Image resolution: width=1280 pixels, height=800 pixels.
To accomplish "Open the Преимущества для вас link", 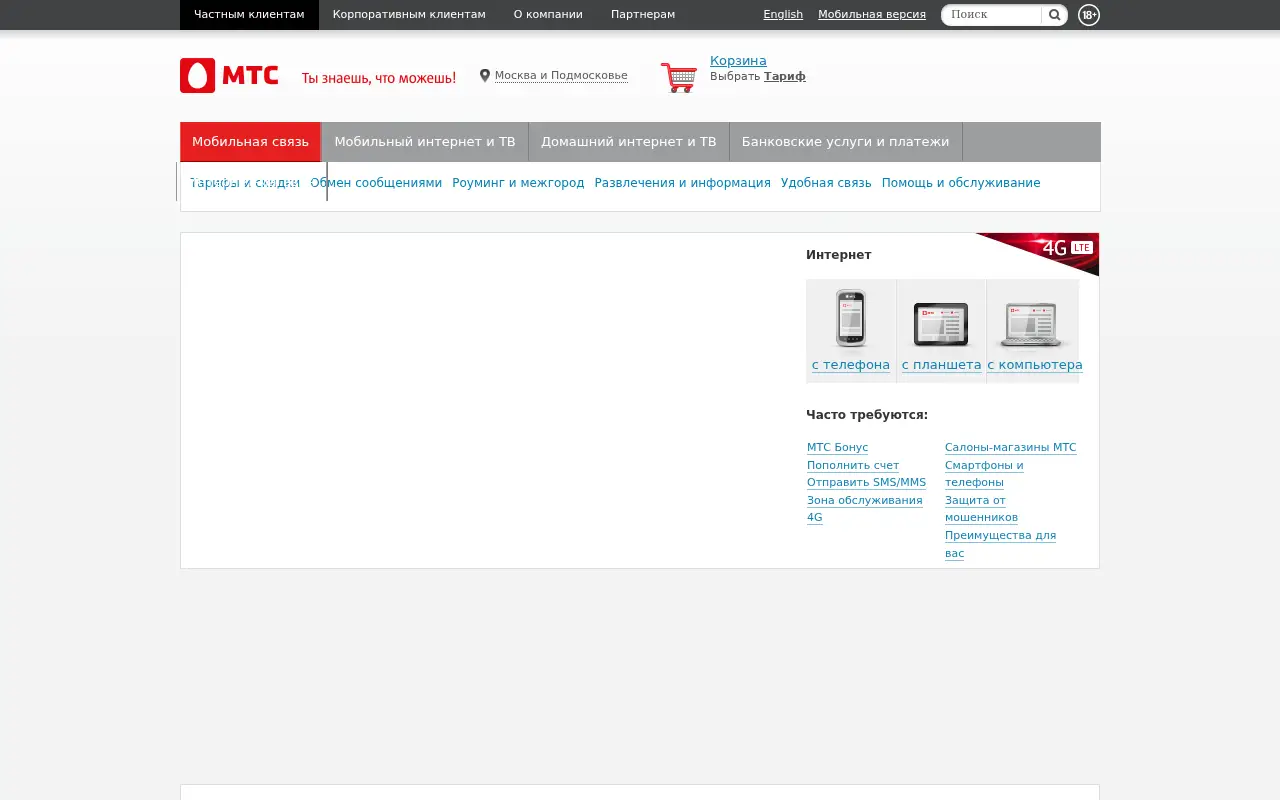I will (1000, 544).
